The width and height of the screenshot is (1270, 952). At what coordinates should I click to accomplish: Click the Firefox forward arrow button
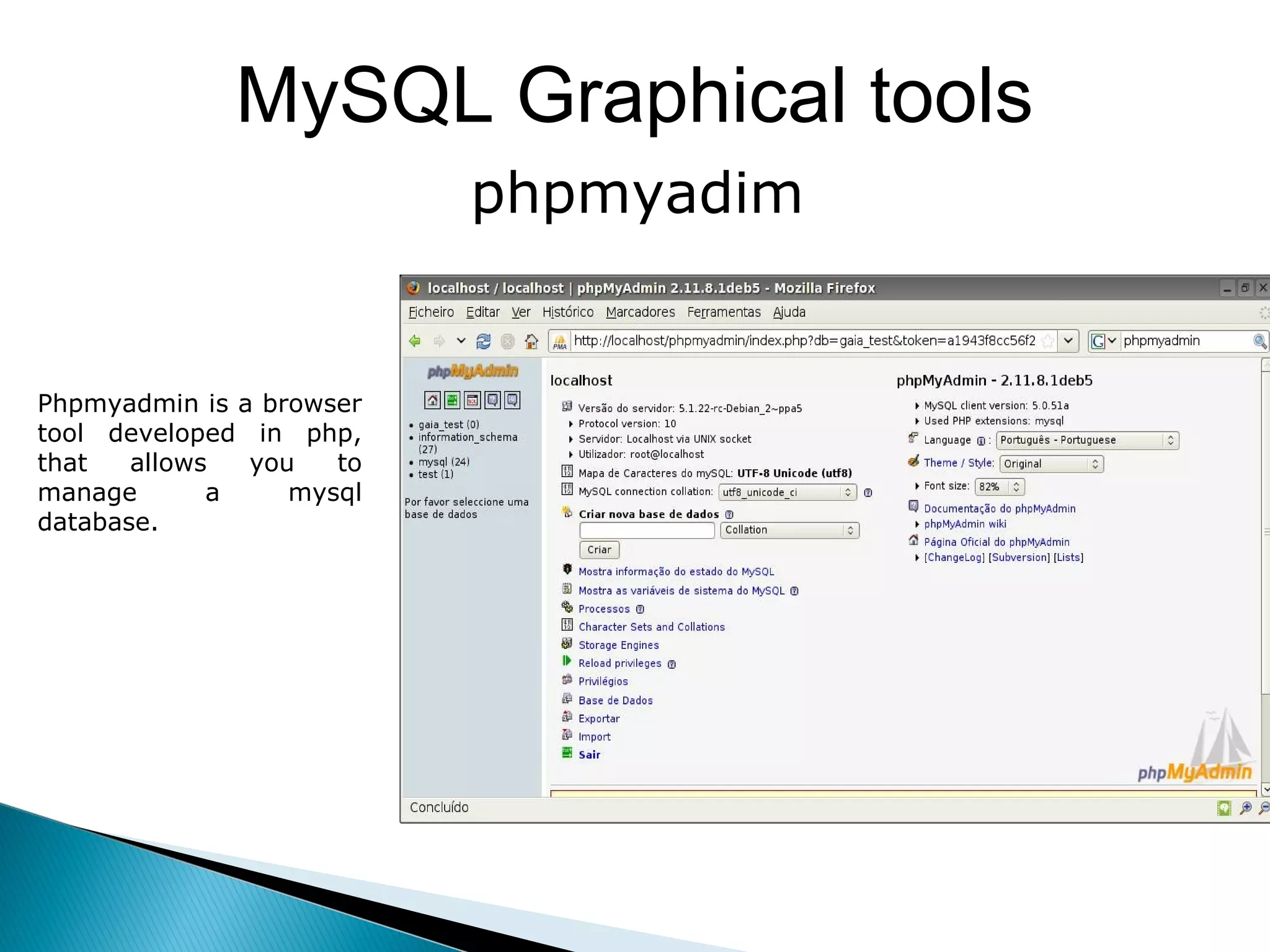[439, 341]
